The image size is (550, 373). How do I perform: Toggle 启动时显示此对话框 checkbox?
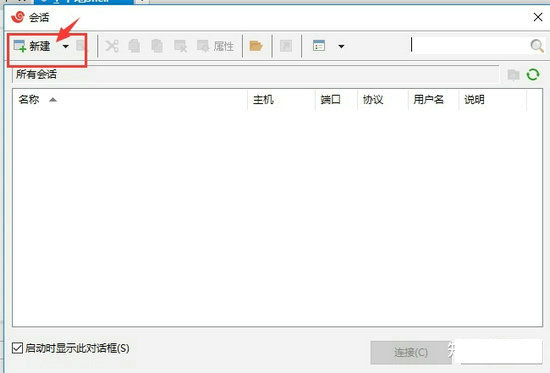(x=17, y=348)
